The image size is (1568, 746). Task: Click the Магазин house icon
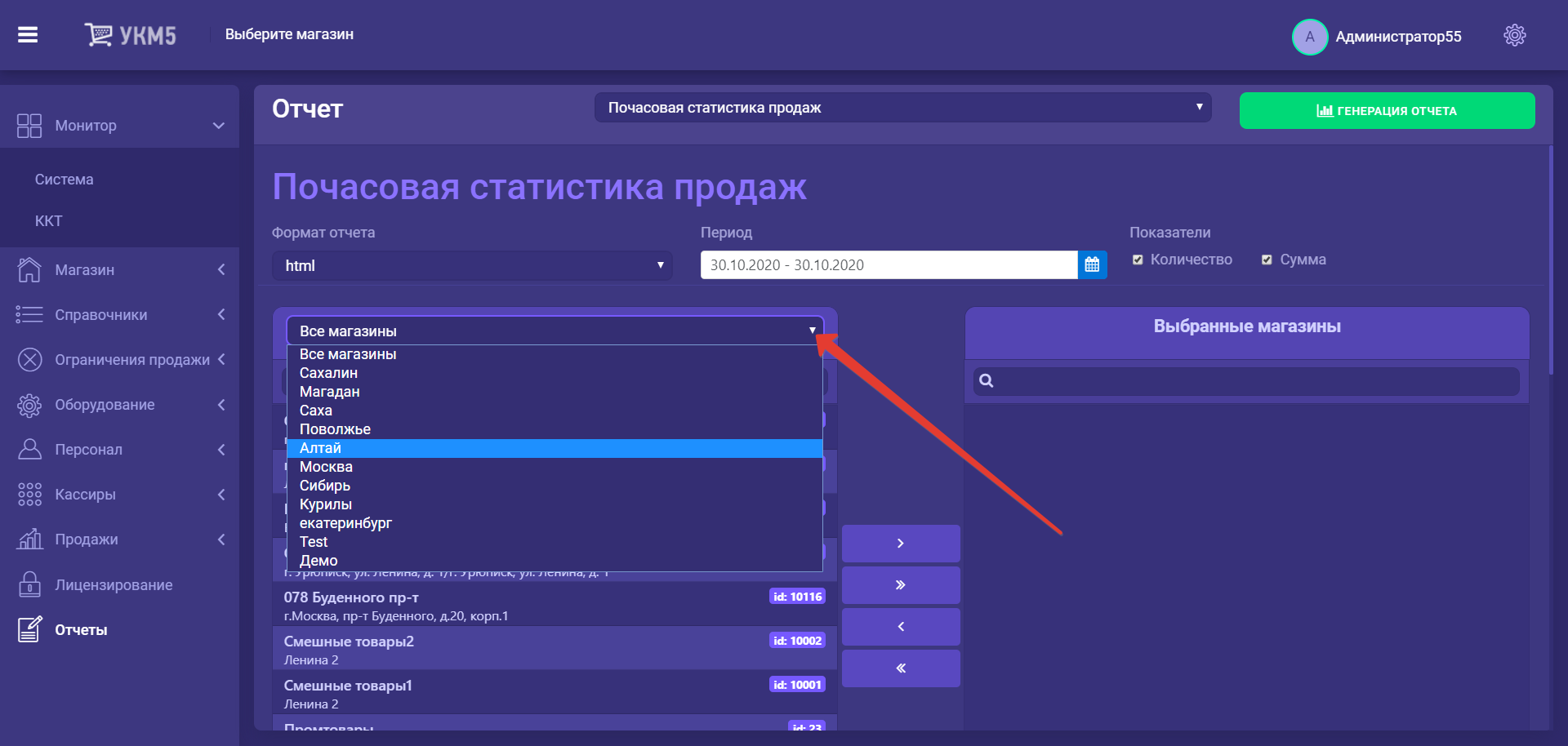point(29,270)
